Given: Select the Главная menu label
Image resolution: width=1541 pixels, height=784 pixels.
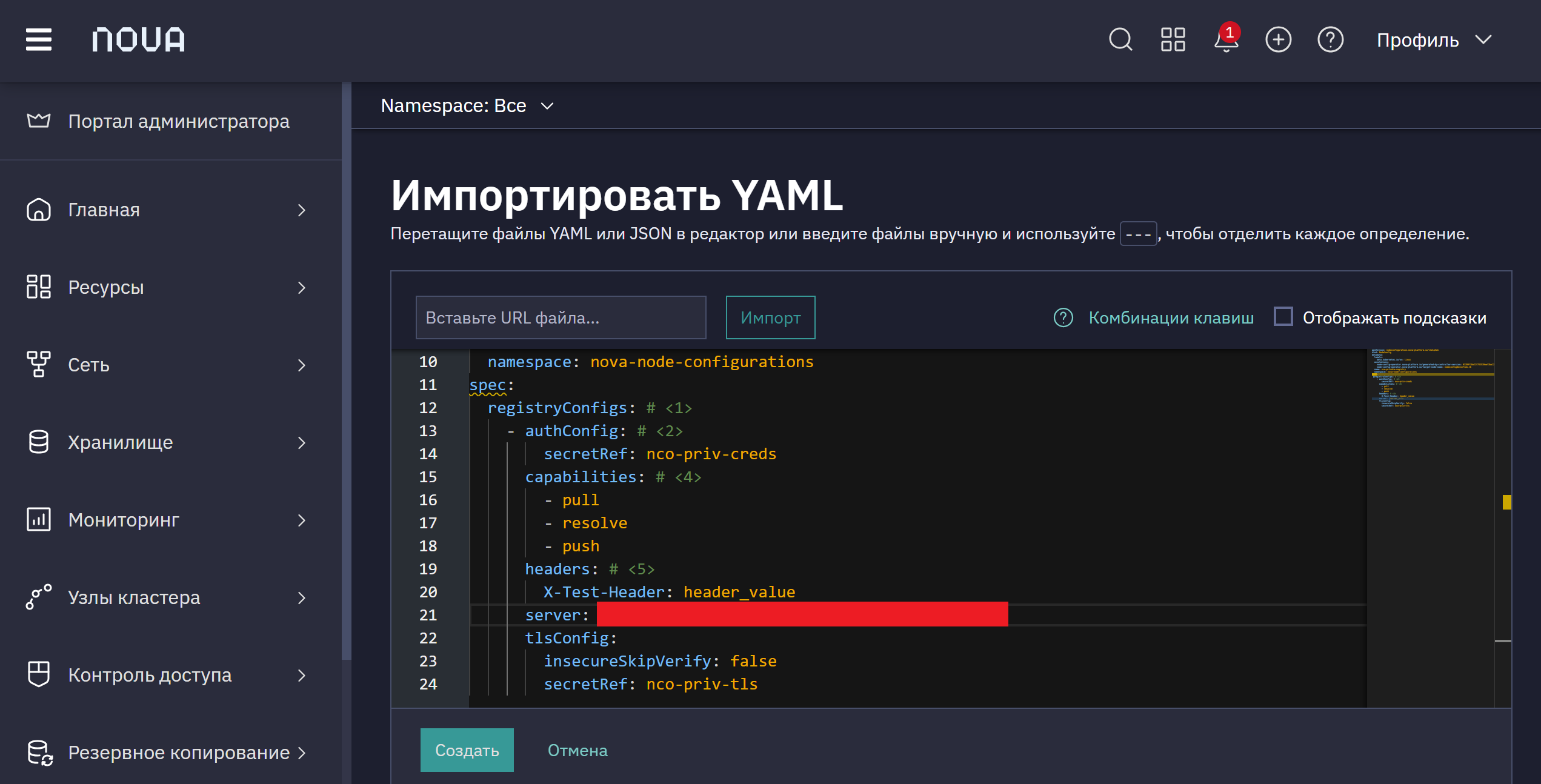Looking at the screenshot, I should tap(104, 210).
